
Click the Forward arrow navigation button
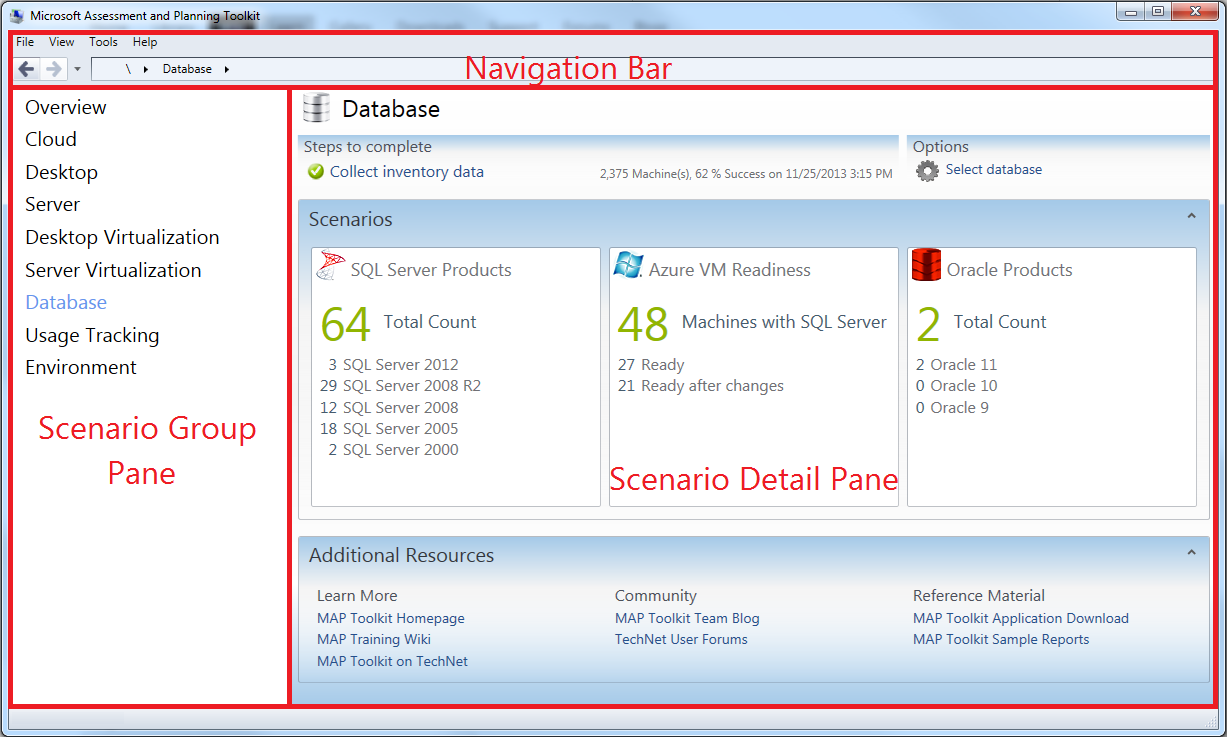[x=54, y=69]
